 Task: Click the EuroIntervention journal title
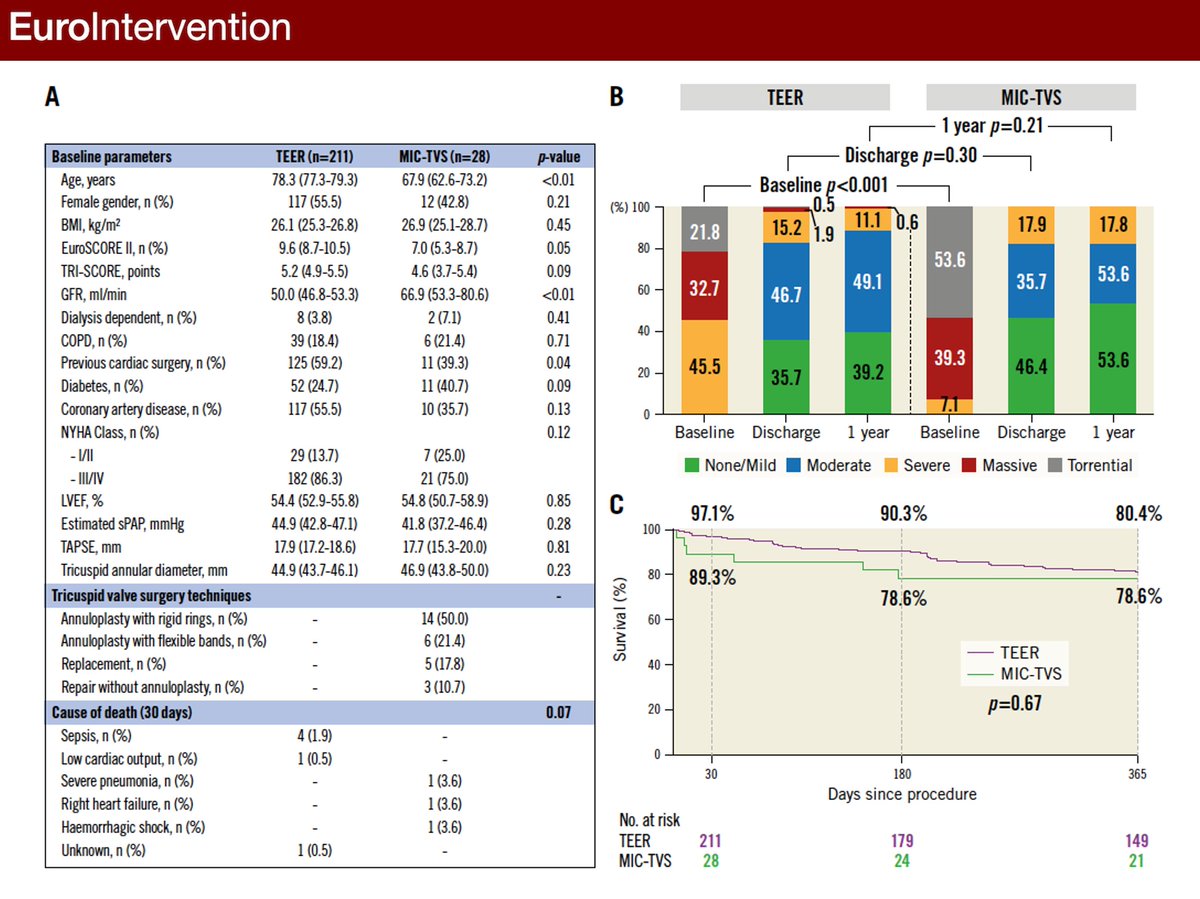(x=150, y=29)
